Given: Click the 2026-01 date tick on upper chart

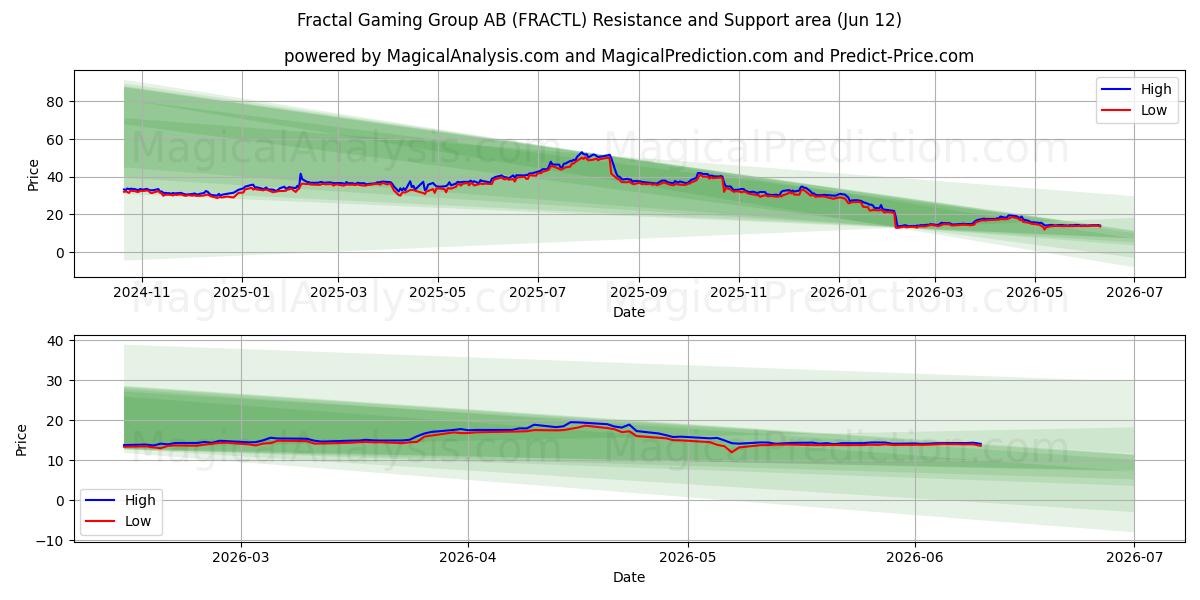Looking at the screenshot, I should pyautogui.click(x=838, y=293).
